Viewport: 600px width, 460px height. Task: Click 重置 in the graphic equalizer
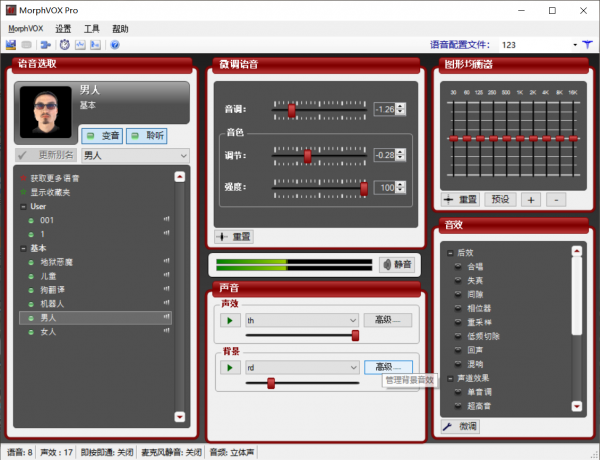pyautogui.click(x=460, y=199)
